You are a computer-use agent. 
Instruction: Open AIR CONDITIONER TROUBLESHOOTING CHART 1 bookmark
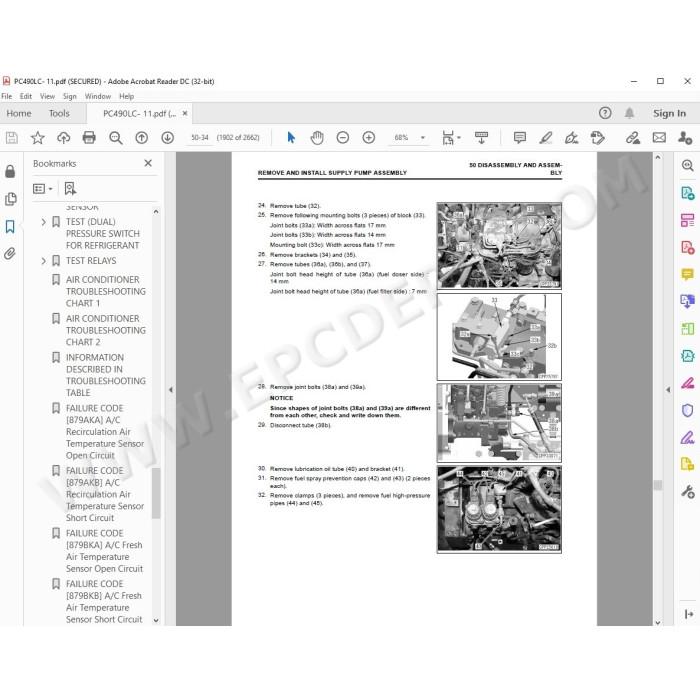click(106, 291)
